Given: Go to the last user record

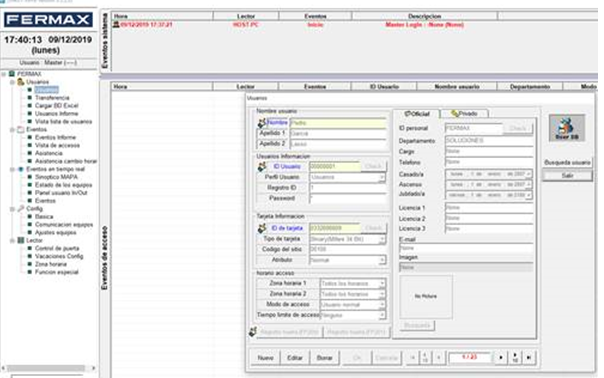Looking at the screenshot, I should (529, 358).
